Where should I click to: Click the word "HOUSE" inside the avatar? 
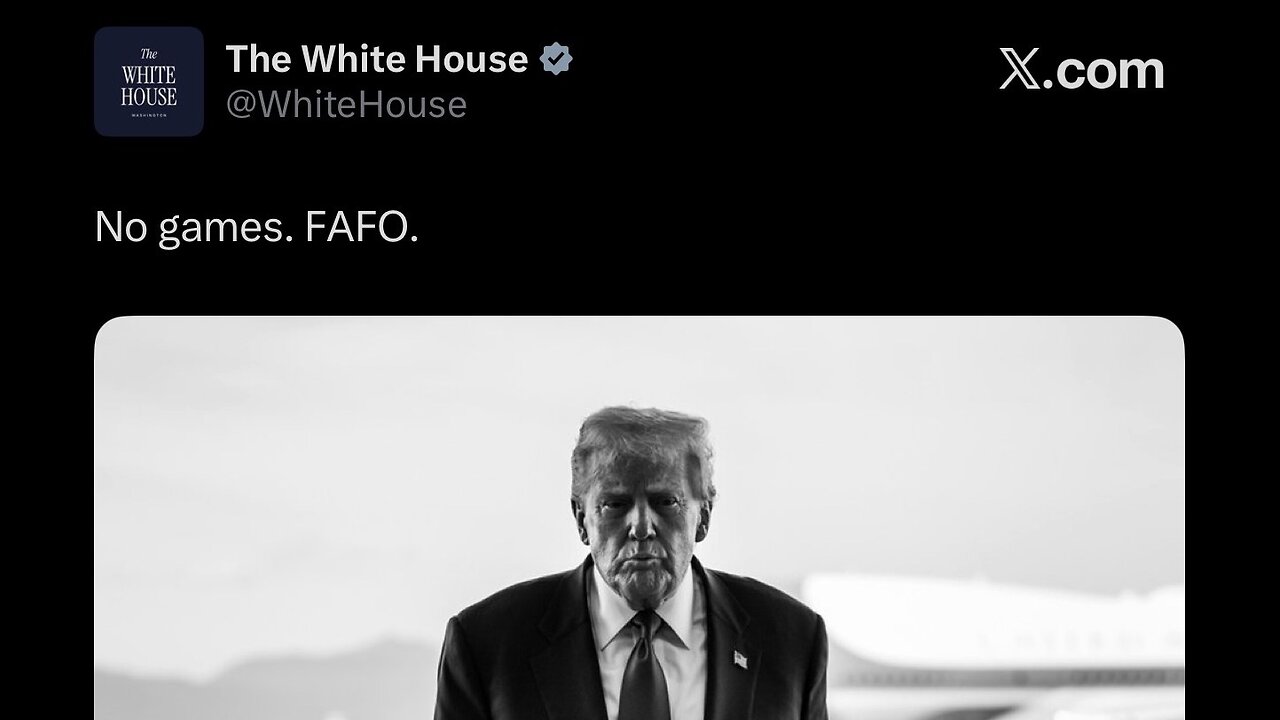click(149, 96)
